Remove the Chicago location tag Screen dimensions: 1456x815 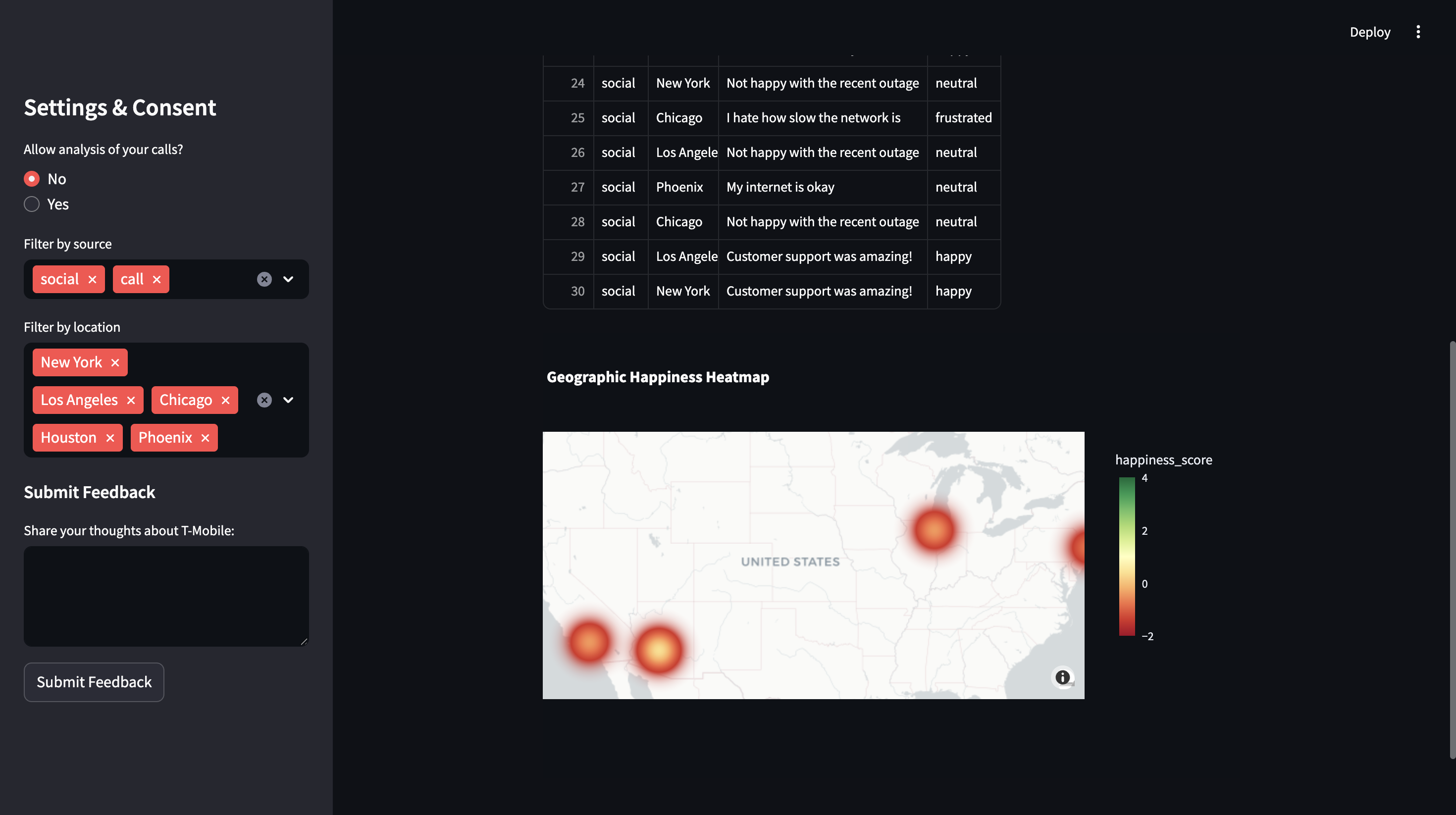225,400
